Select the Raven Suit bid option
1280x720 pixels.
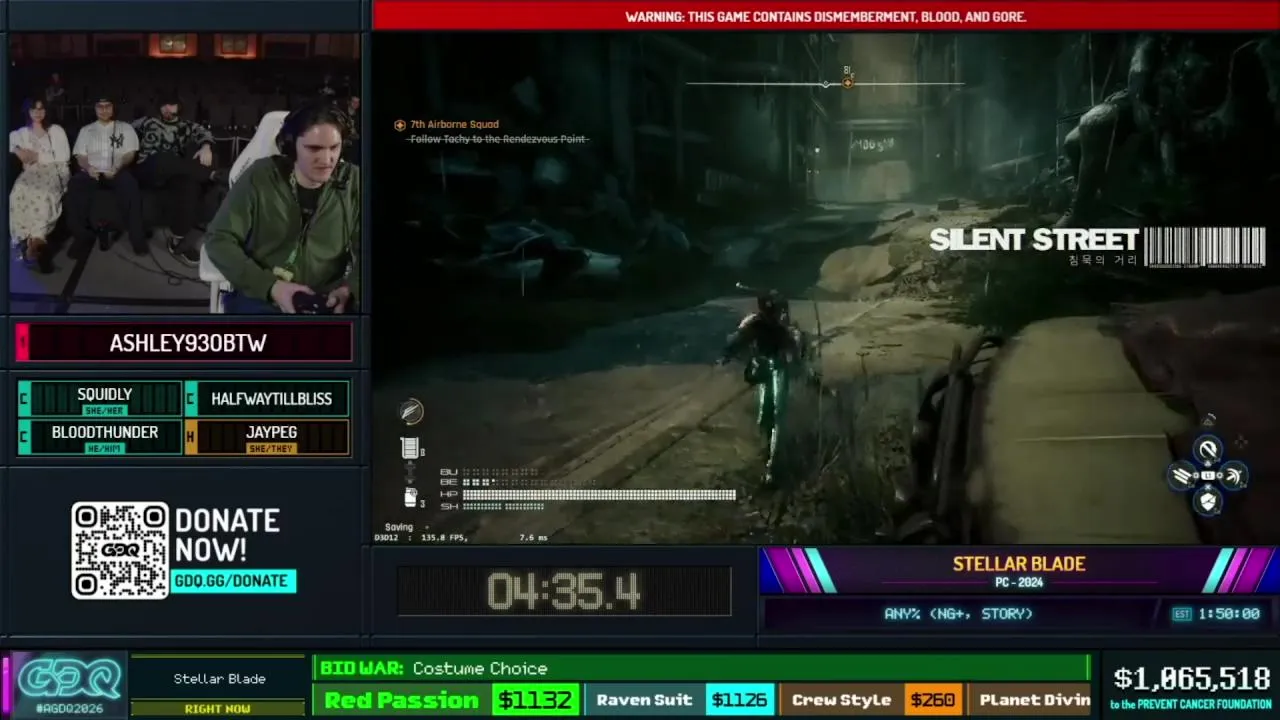click(x=645, y=700)
